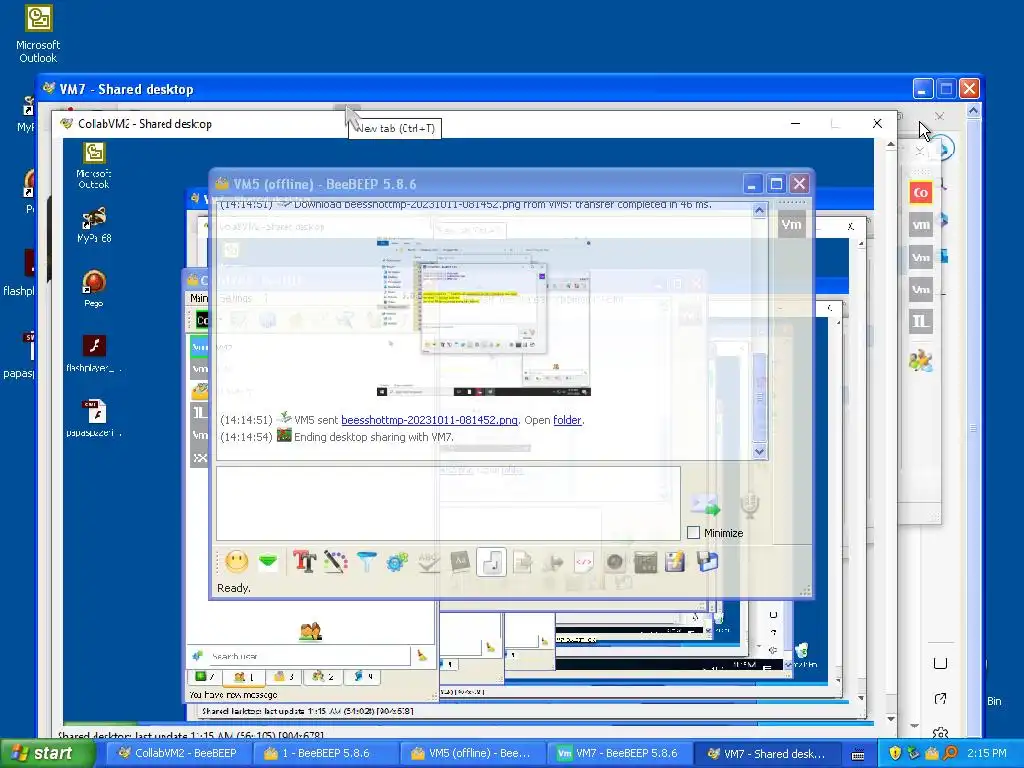Click the blue funnel filter icon
1024x768 pixels.
coord(366,562)
